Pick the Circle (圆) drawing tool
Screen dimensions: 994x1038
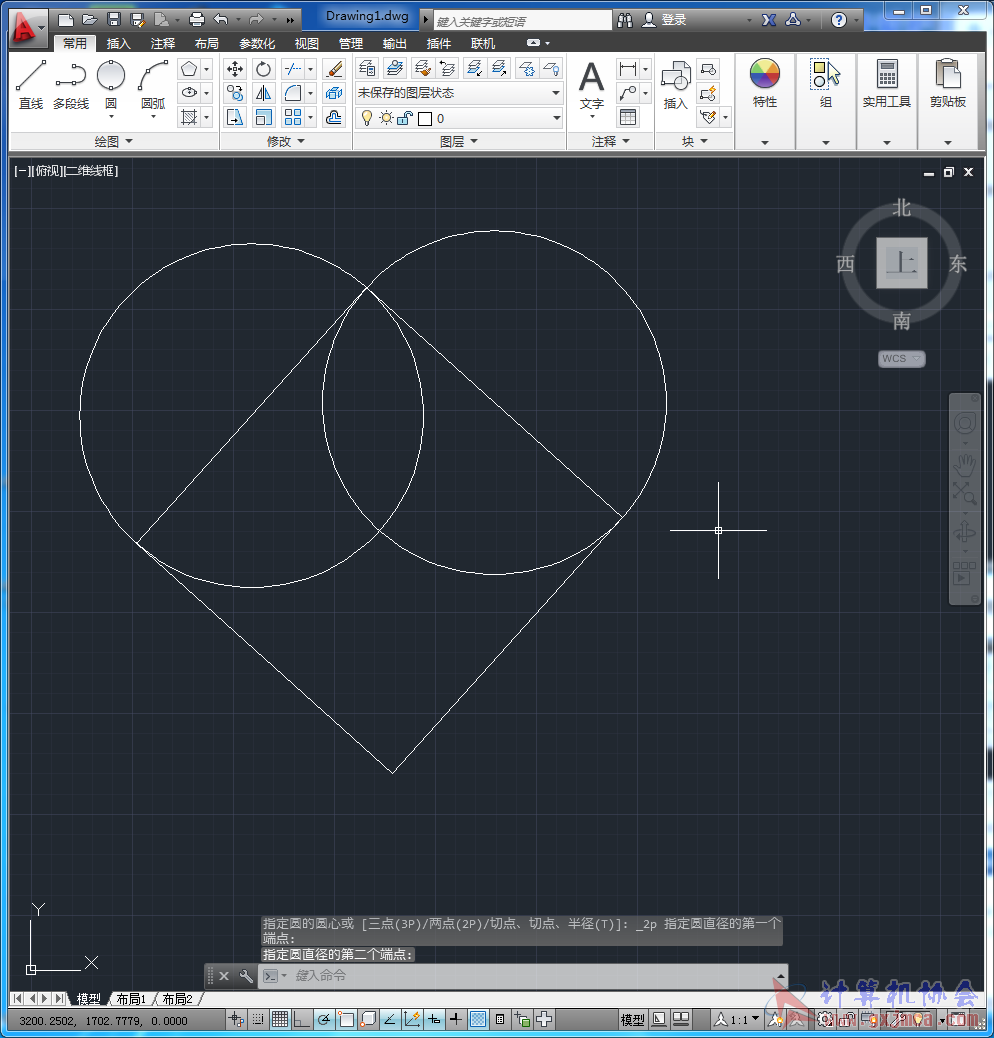click(x=111, y=84)
